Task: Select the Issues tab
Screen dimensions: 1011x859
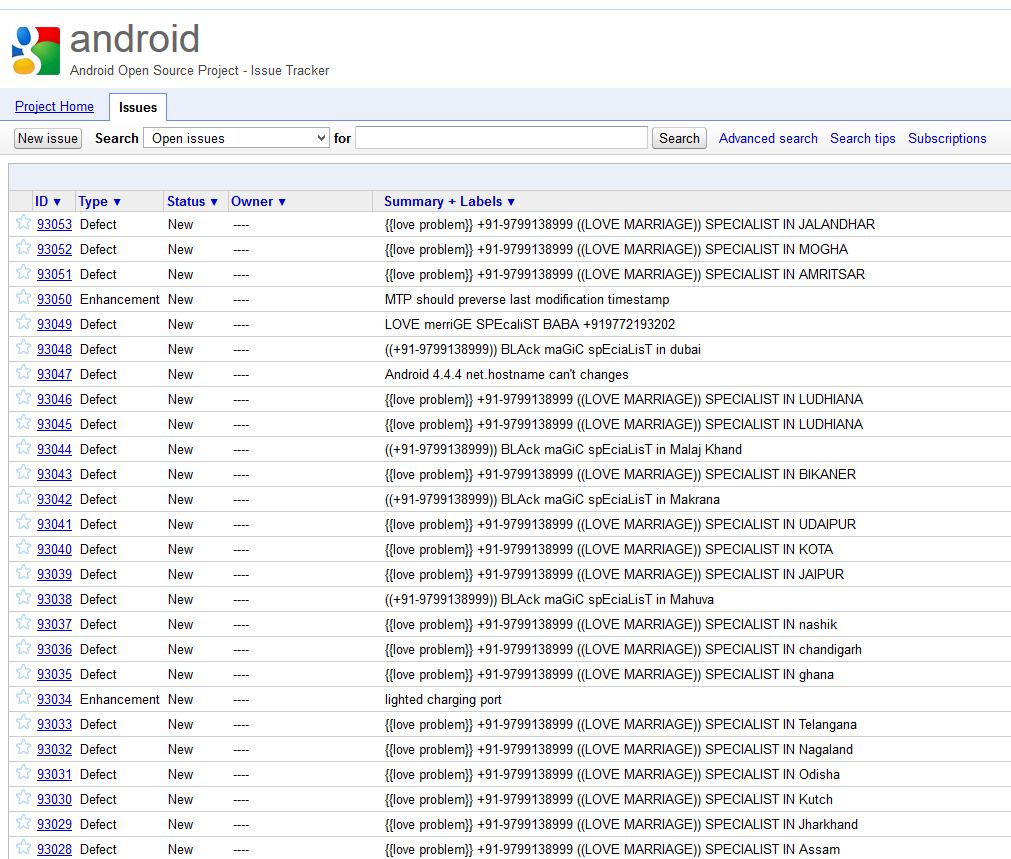Action: pyautogui.click(x=137, y=107)
